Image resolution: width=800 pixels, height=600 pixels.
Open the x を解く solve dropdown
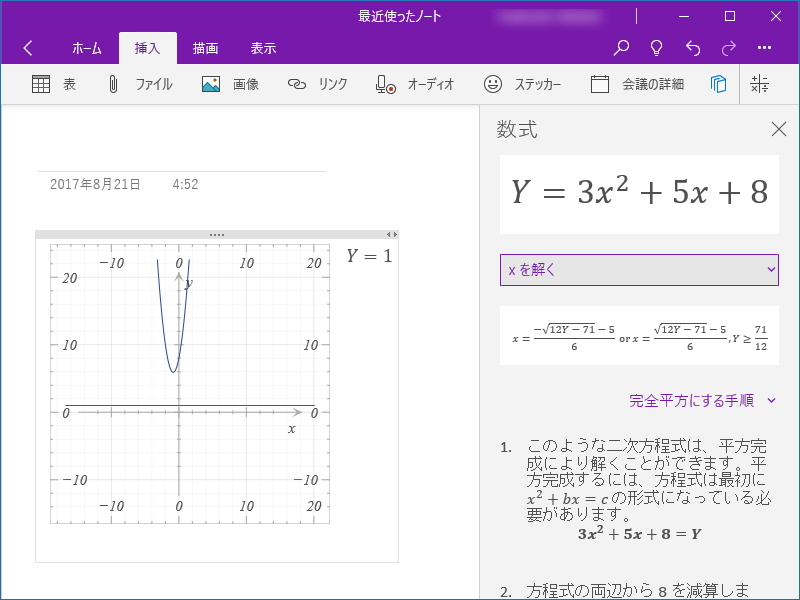tap(639, 270)
